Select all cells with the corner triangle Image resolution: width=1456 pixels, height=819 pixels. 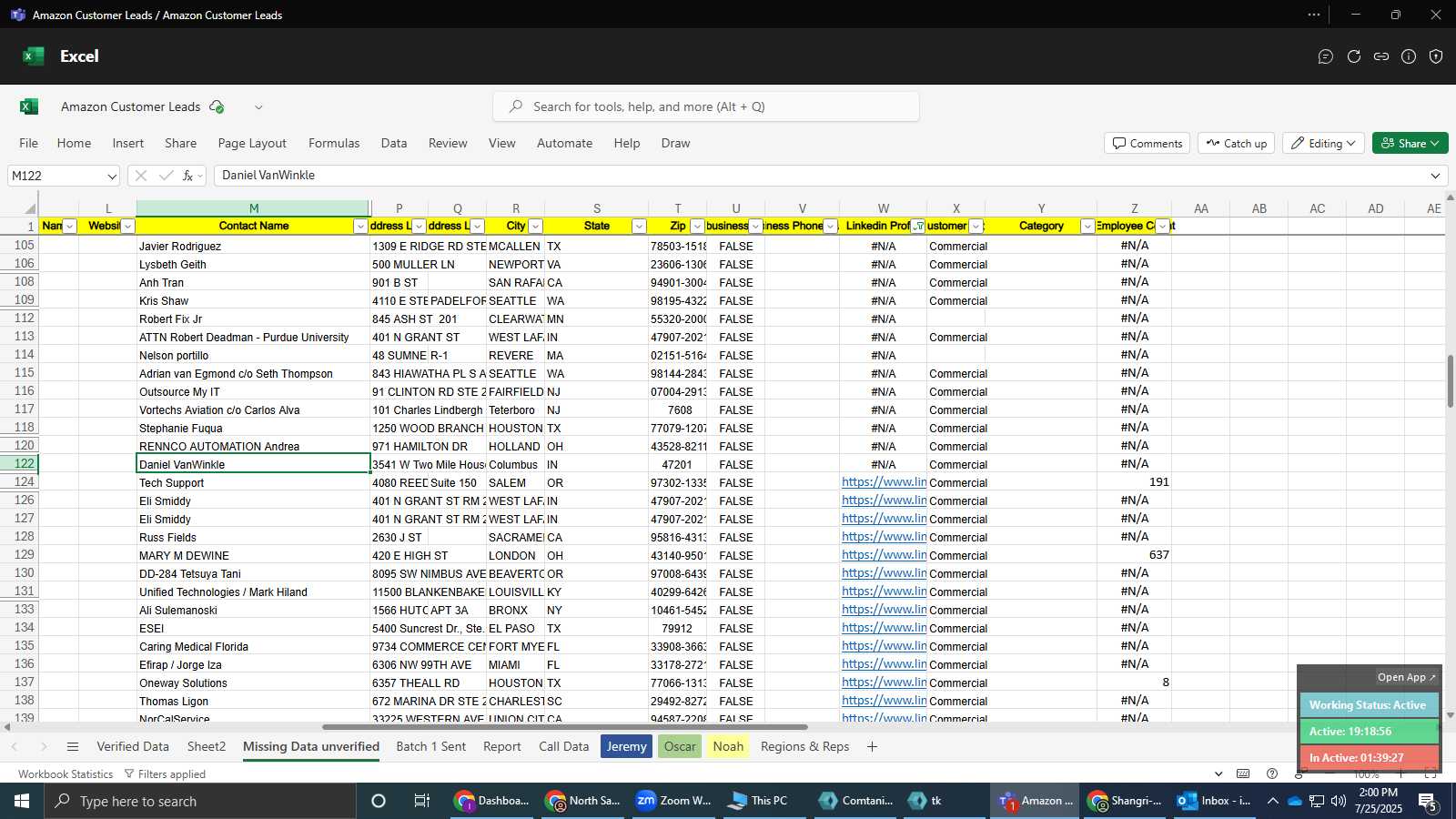[30, 208]
